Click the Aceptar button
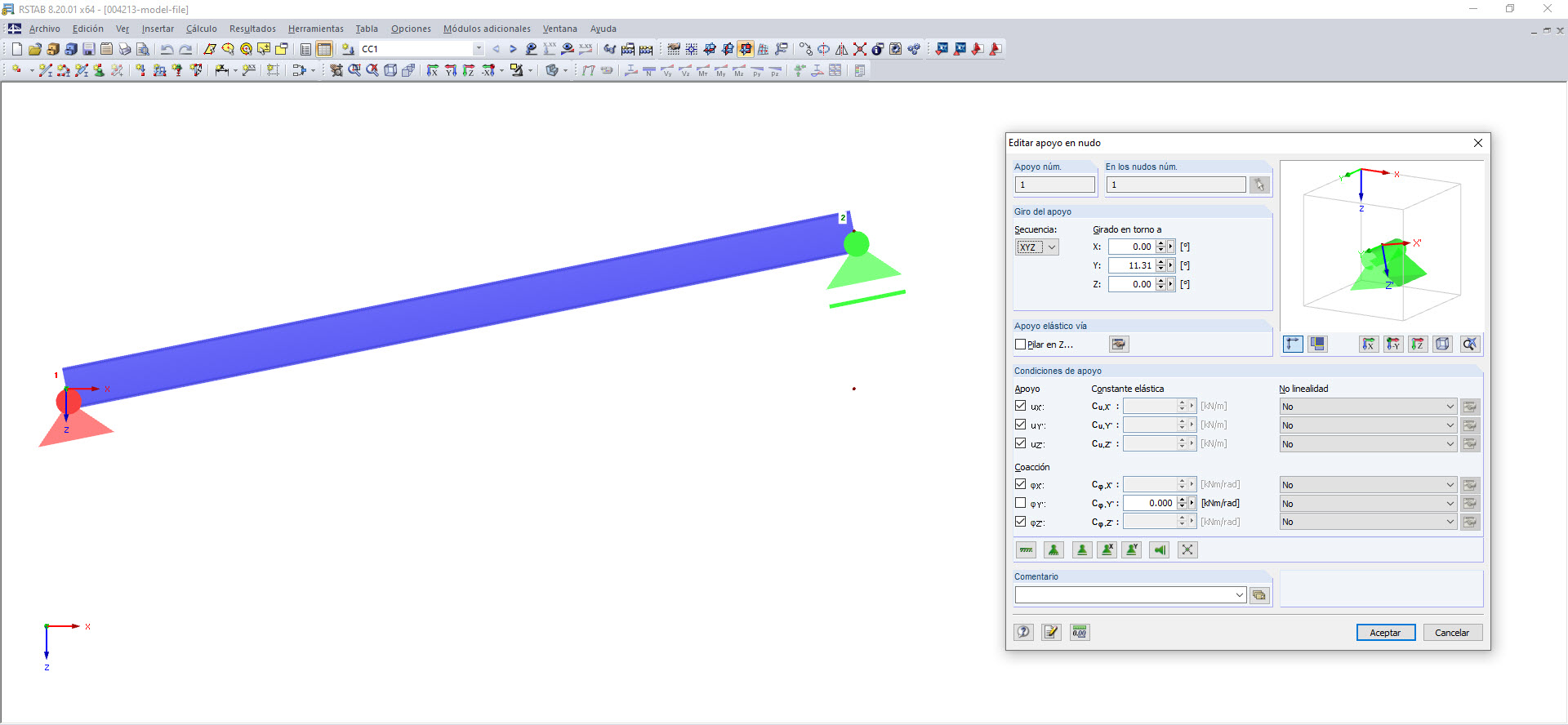 (1385, 633)
